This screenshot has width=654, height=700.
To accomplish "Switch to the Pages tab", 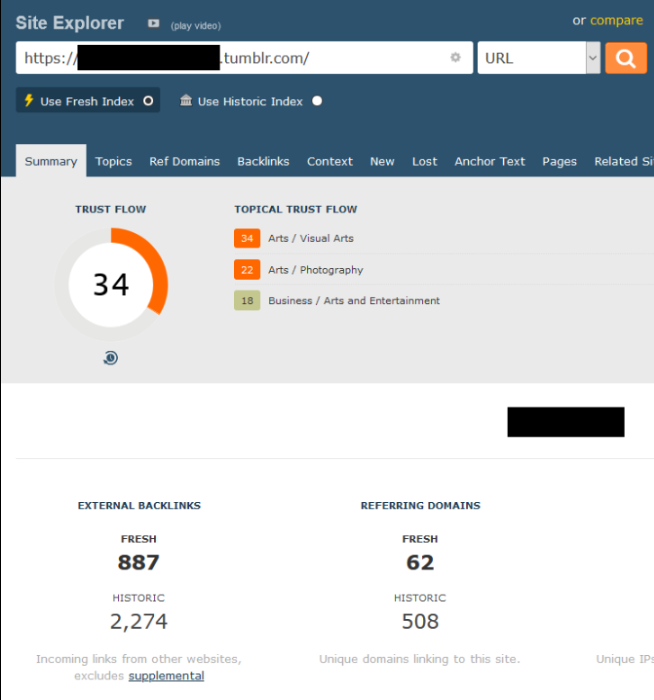I will 559,161.
